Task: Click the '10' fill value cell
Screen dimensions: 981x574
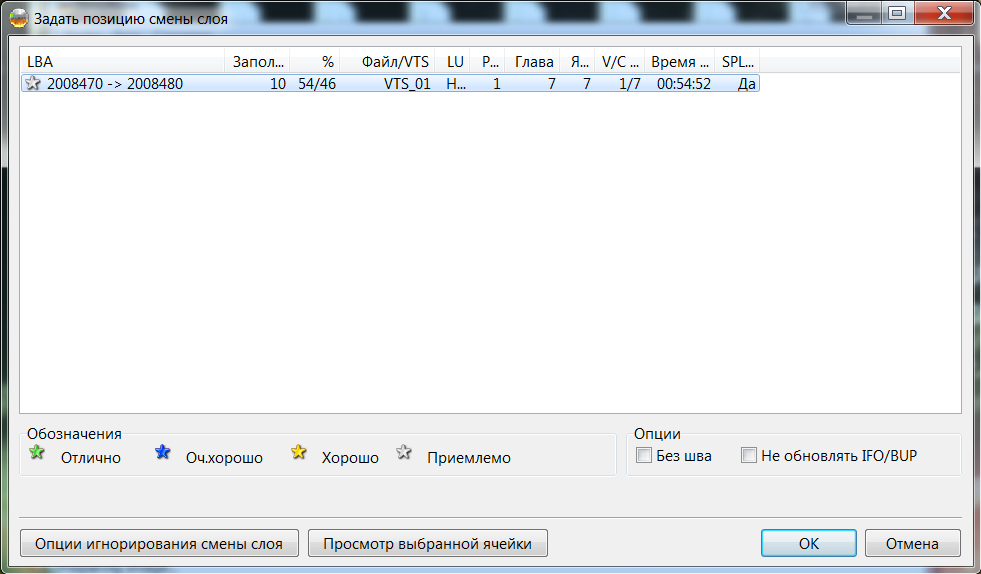Action: pyautogui.click(x=278, y=84)
